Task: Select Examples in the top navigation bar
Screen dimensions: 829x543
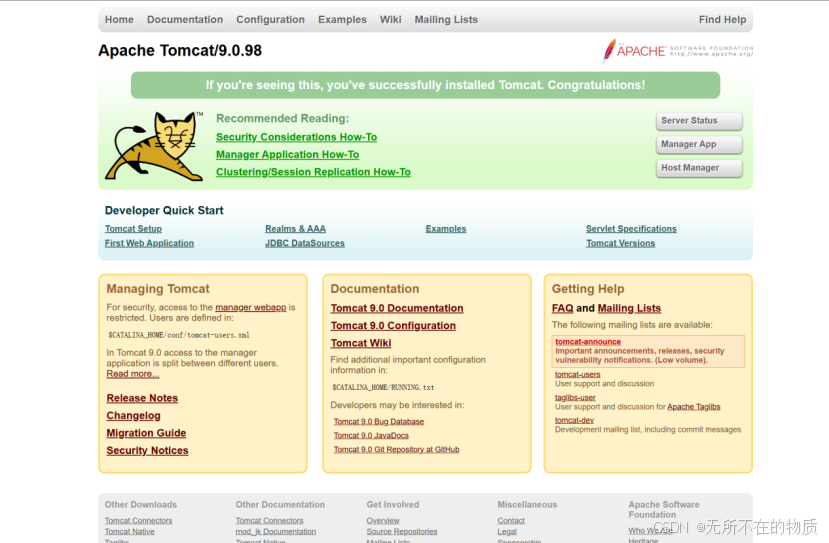Action: coord(342,20)
